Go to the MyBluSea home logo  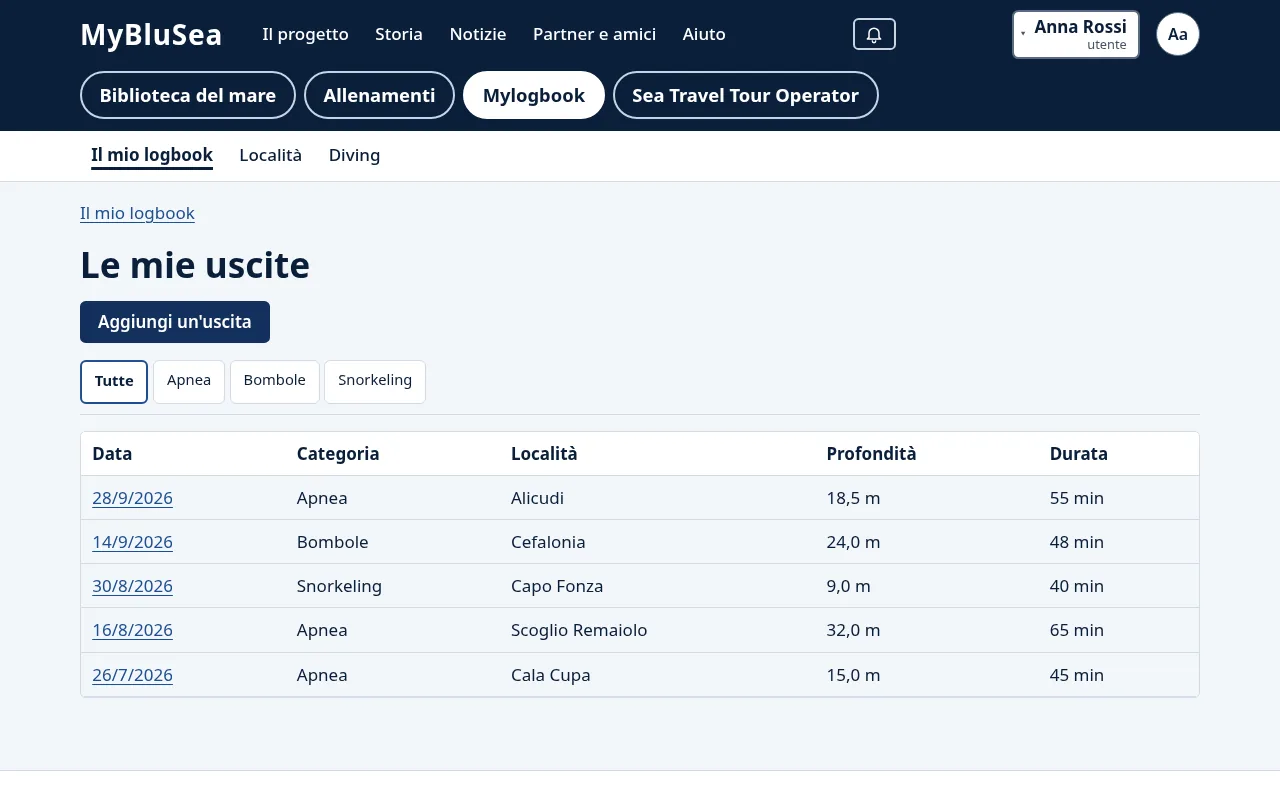click(x=151, y=34)
